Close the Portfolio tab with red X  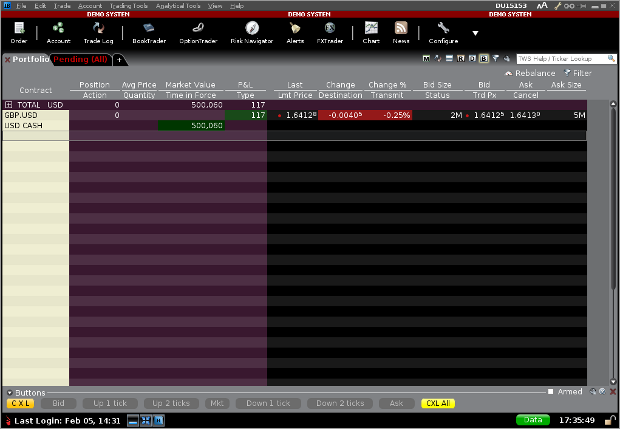[x=7, y=60]
